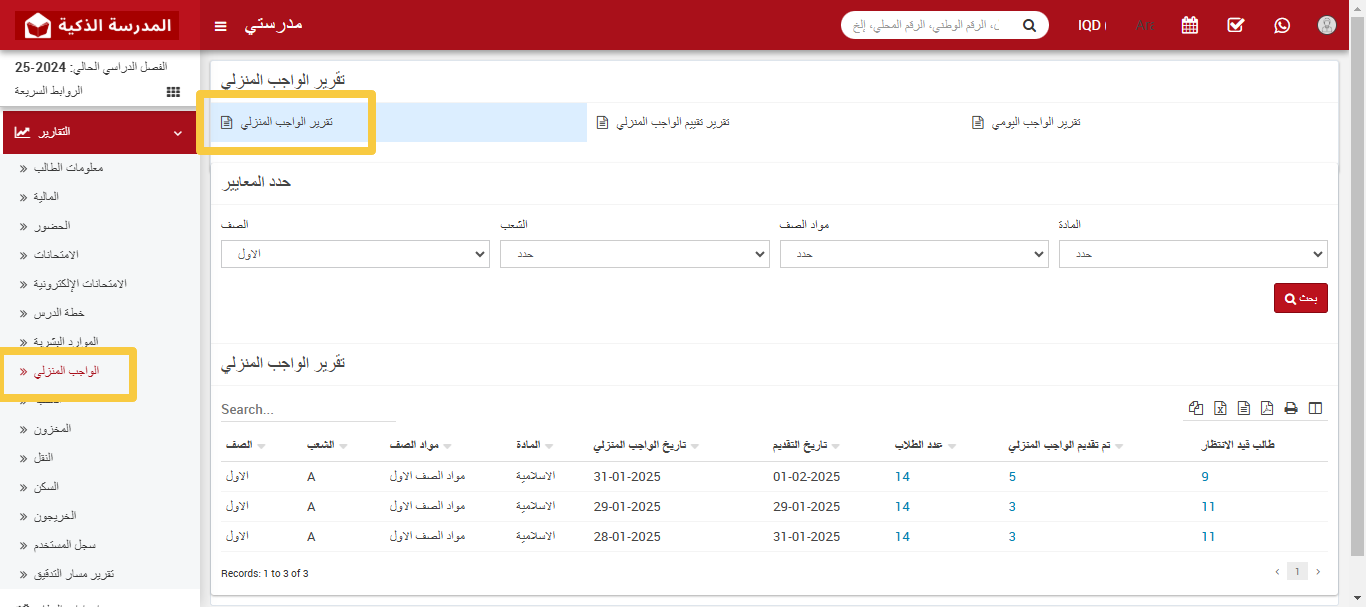The image size is (1366, 607).
Task: Print the homework report table
Action: (x=1290, y=408)
